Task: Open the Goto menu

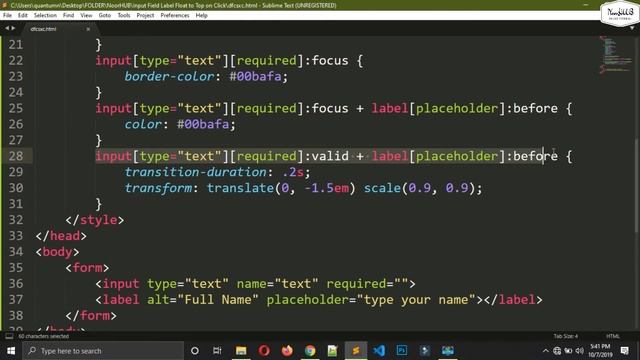Action: tap(104, 16)
